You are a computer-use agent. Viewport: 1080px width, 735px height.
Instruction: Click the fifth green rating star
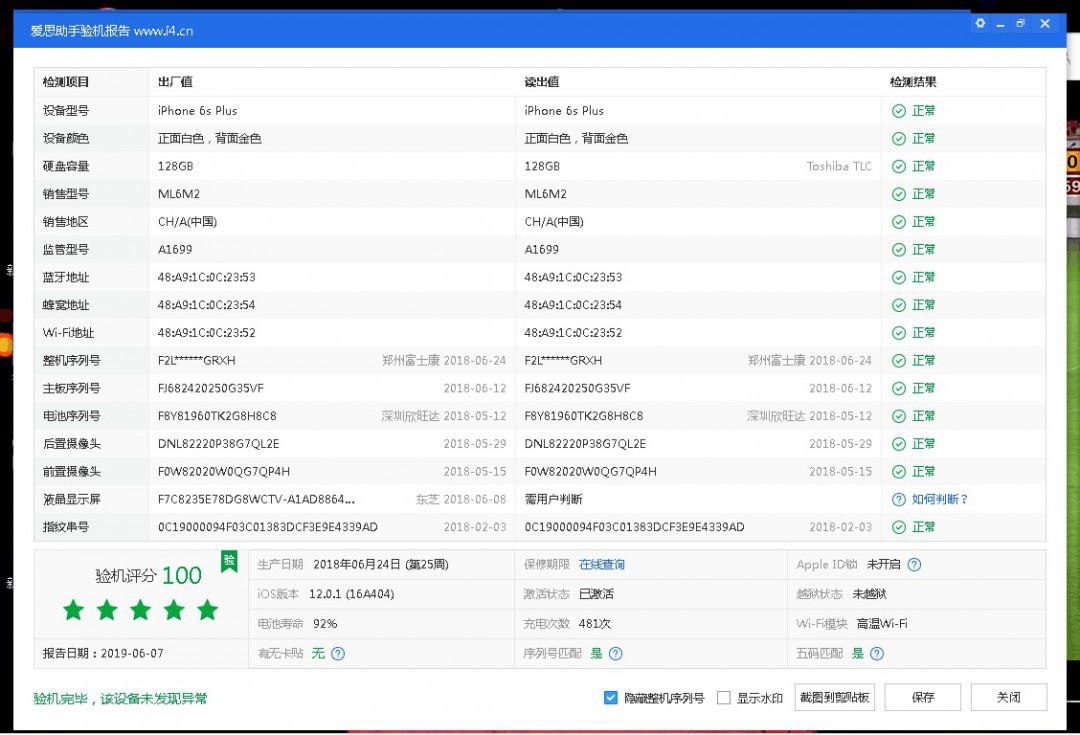click(x=207, y=610)
